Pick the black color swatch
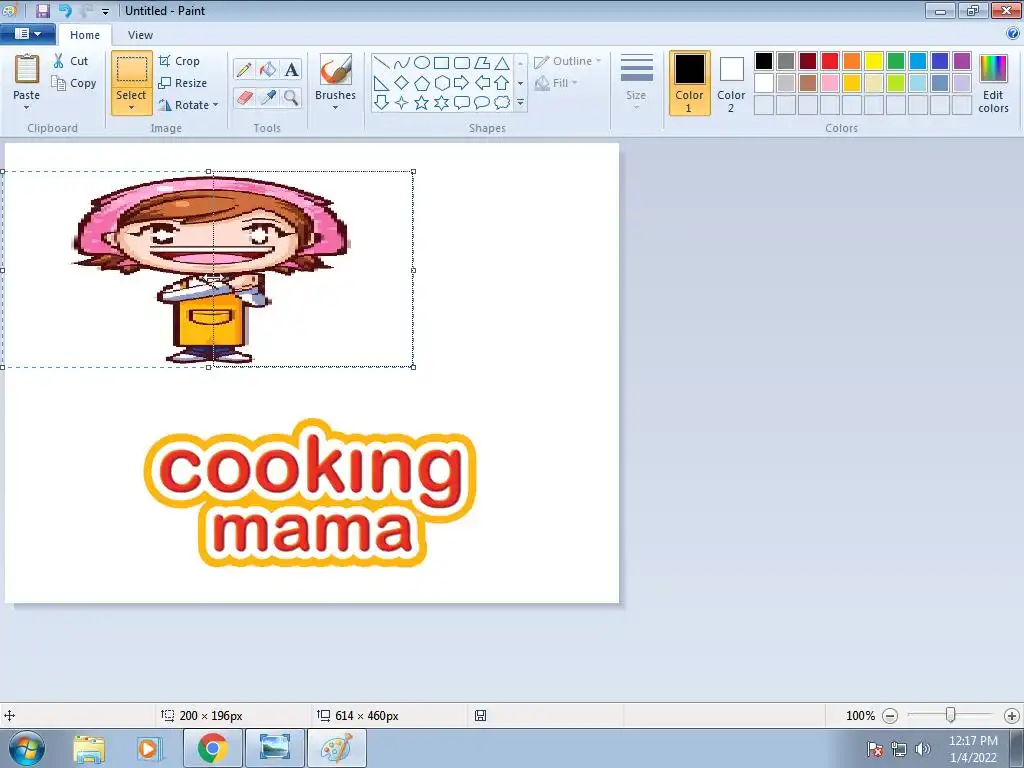1024x768 pixels. coord(764,61)
